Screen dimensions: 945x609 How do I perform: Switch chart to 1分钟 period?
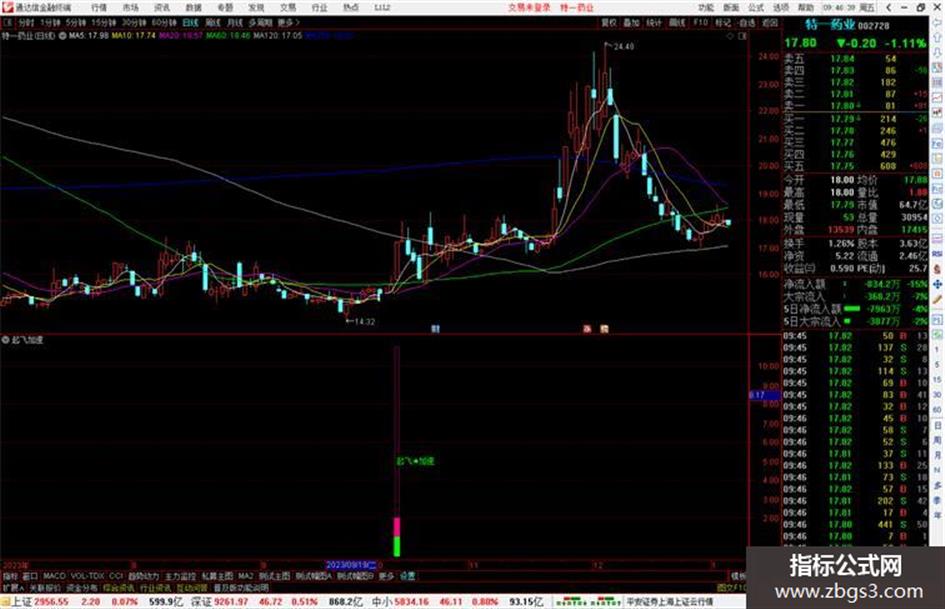pos(50,23)
